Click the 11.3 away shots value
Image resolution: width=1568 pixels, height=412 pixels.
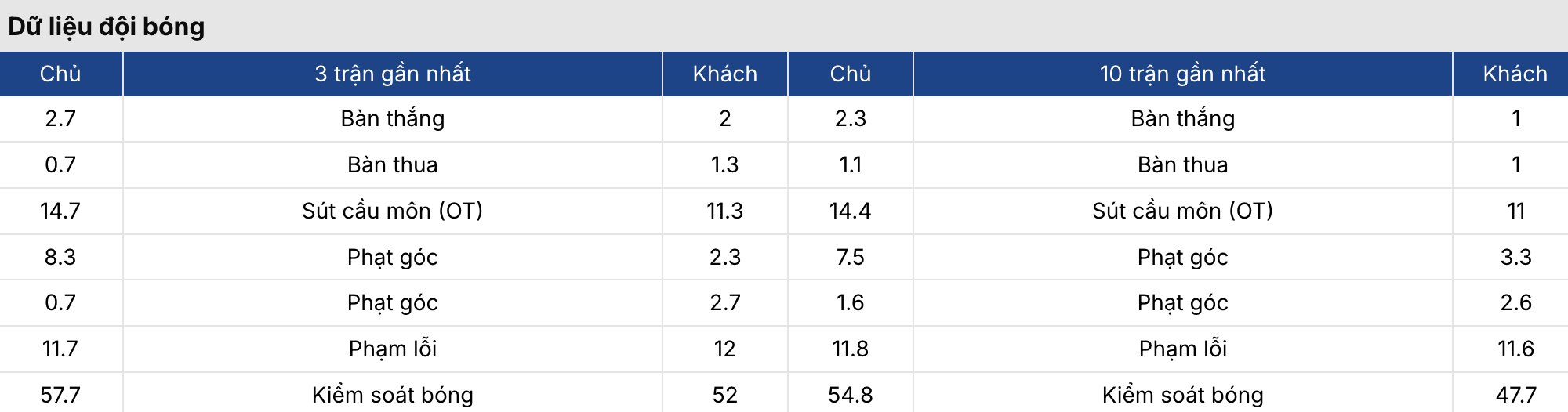click(x=724, y=211)
